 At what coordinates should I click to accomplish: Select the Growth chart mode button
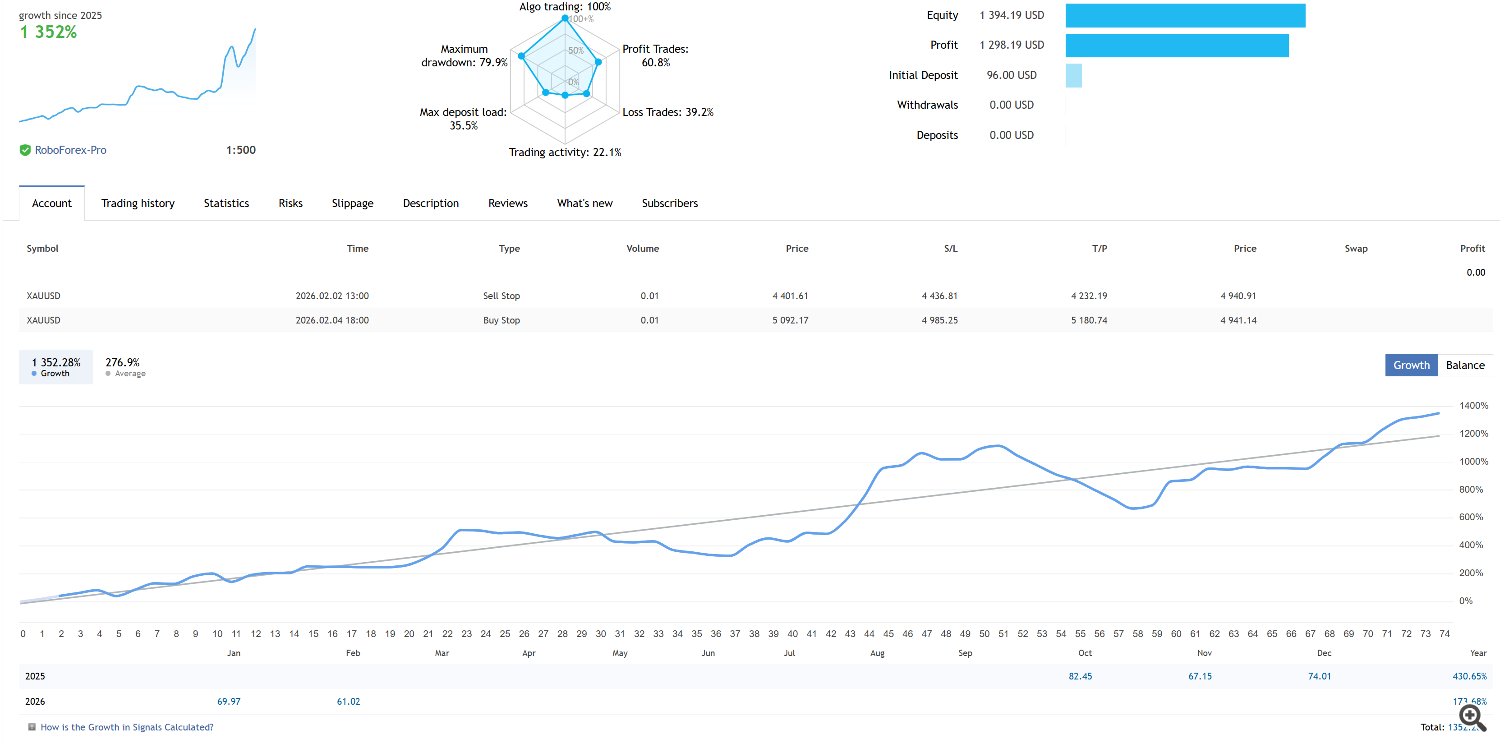pos(1411,365)
